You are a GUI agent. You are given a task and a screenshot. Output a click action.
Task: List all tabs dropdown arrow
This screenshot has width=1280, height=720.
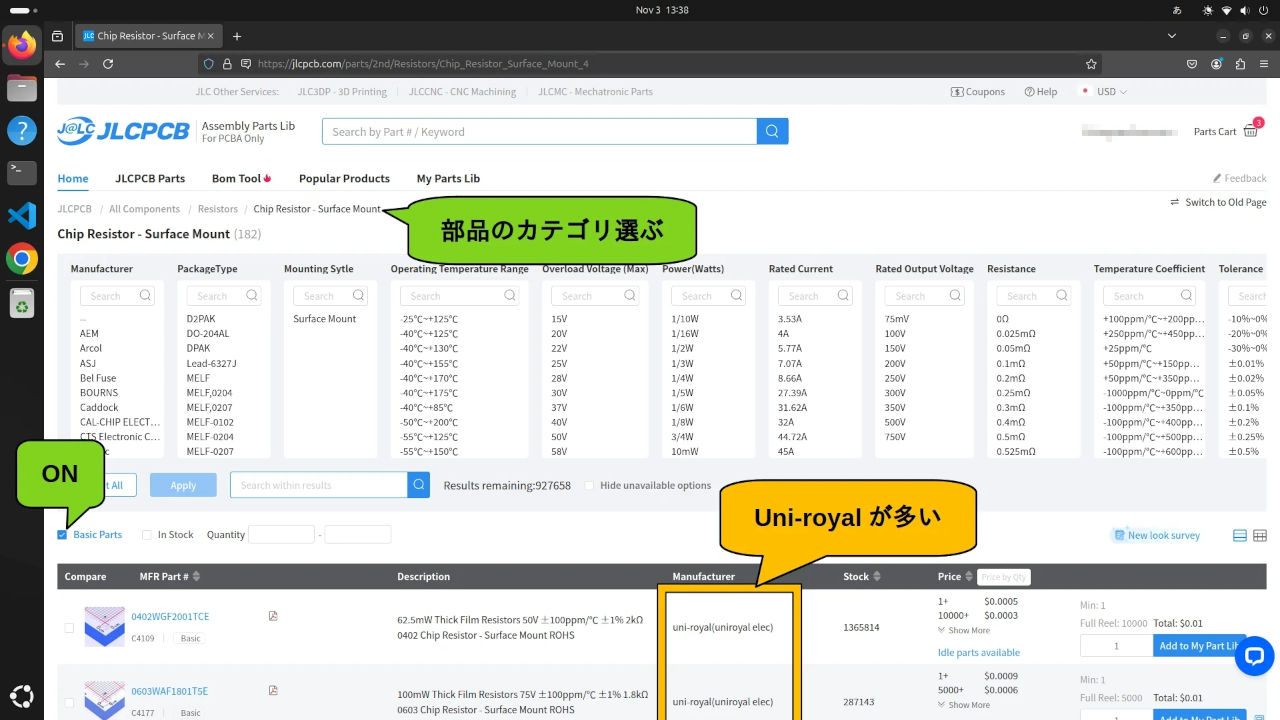1172,36
